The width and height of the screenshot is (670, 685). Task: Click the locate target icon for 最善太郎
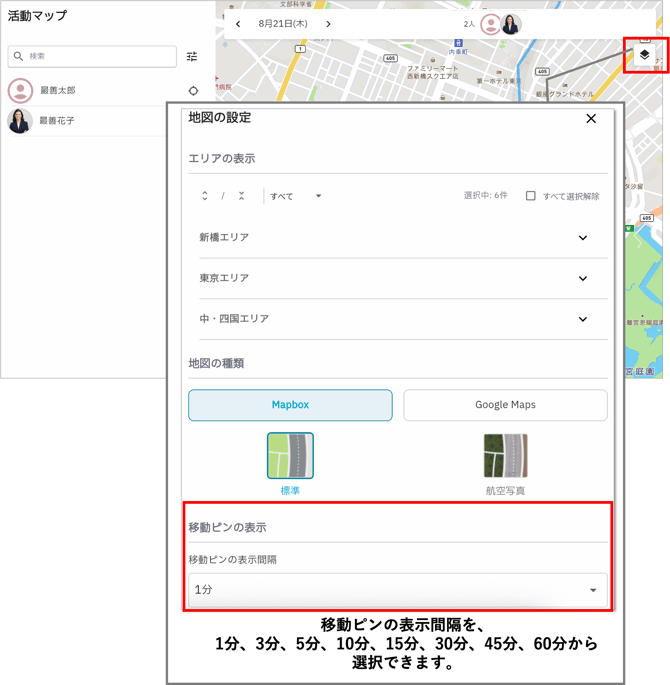pos(193,91)
